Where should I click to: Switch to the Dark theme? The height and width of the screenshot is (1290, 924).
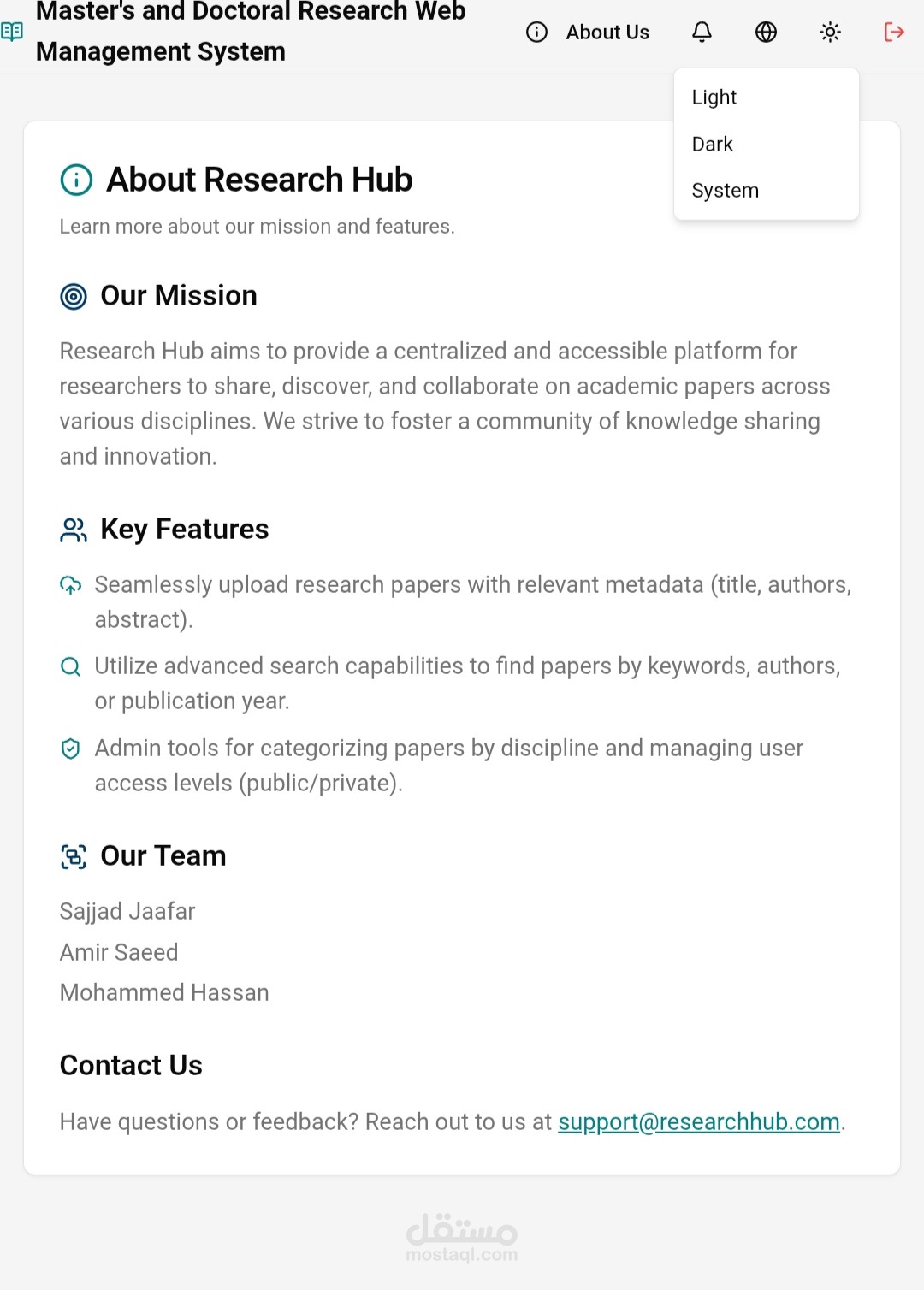[x=713, y=145]
